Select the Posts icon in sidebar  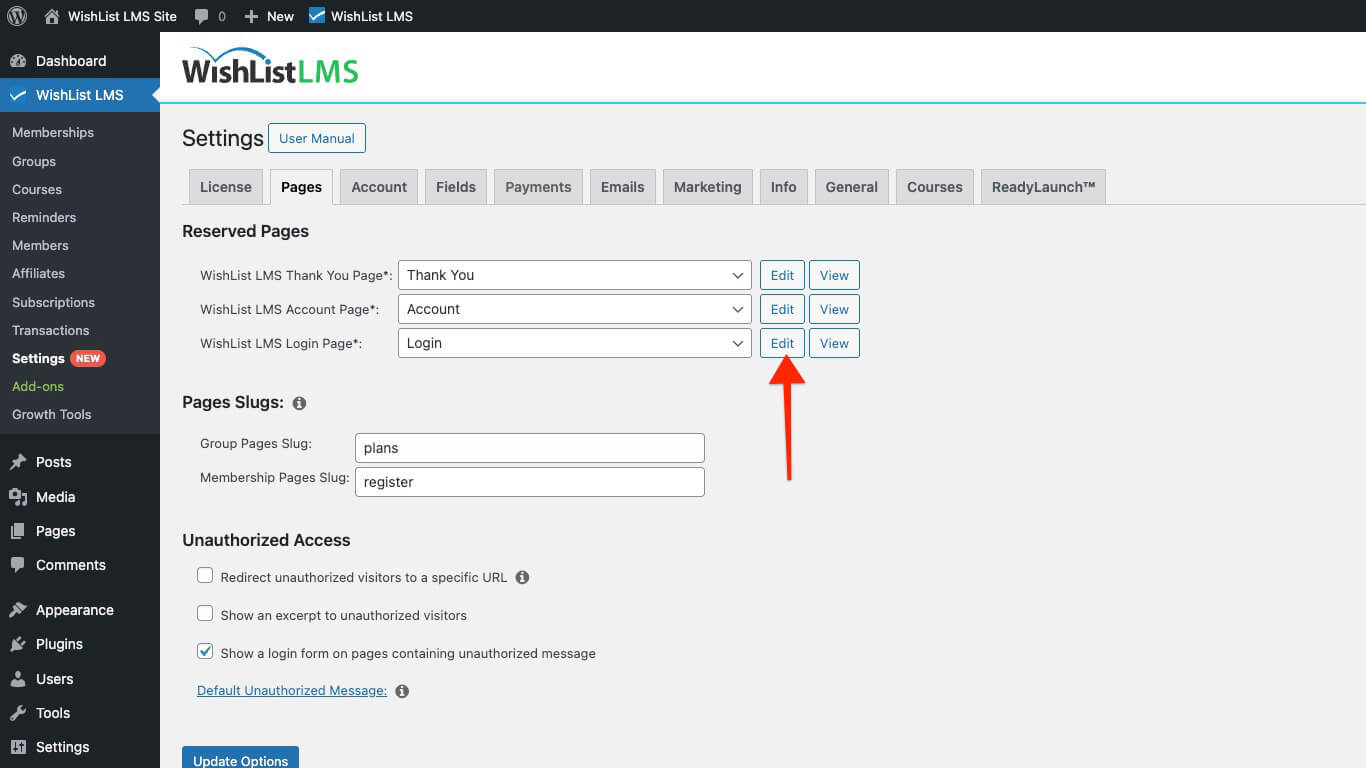point(20,461)
